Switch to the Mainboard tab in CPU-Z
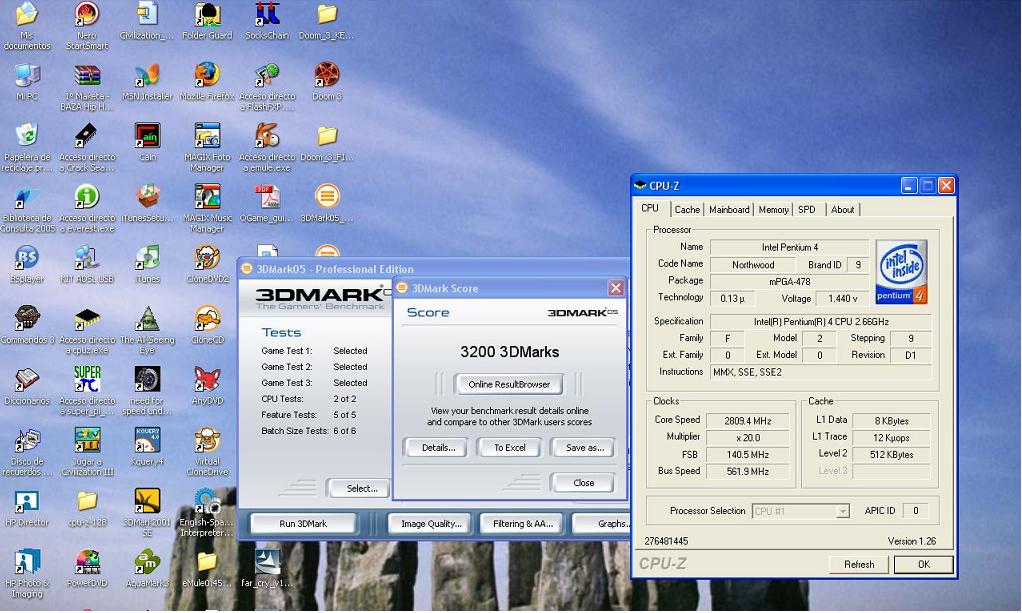The width and height of the screenshot is (1022, 613). point(729,209)
